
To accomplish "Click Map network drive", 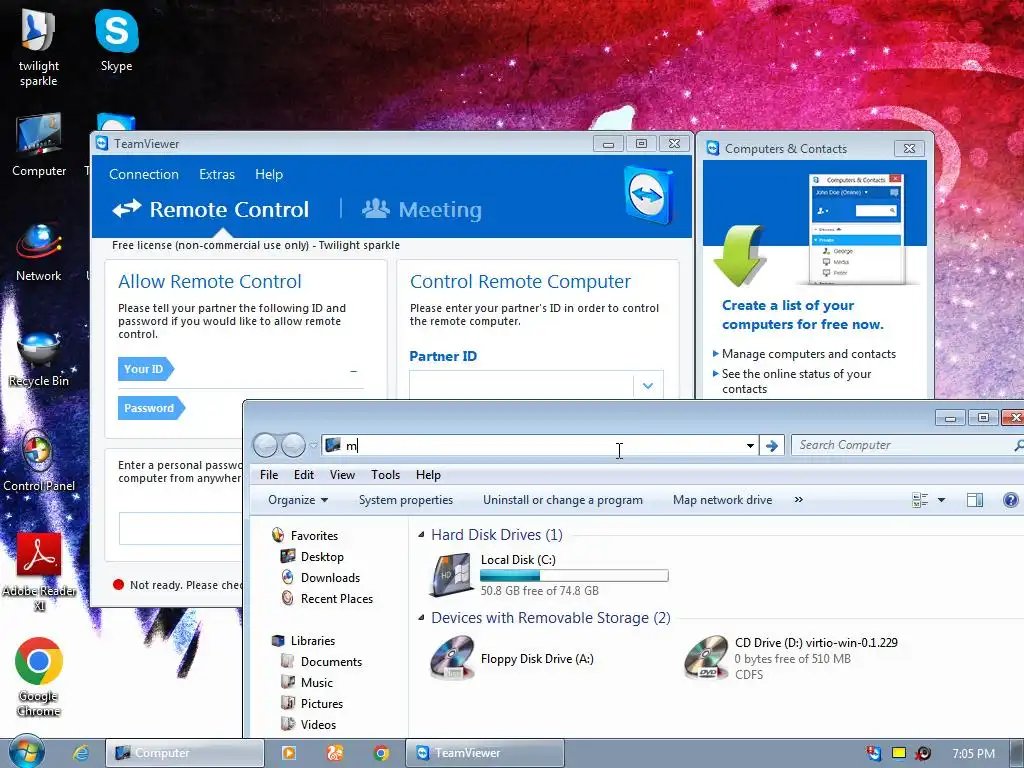I will 722,500.
